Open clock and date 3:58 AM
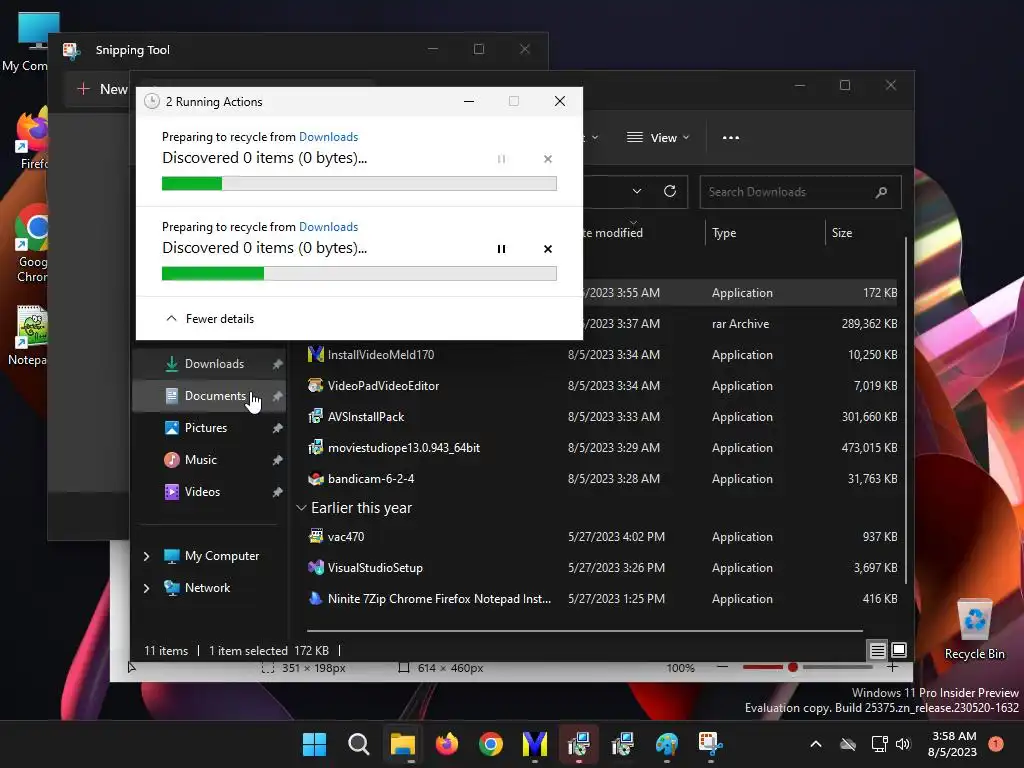Screen dimensions: 1024x768 (953, 744)
